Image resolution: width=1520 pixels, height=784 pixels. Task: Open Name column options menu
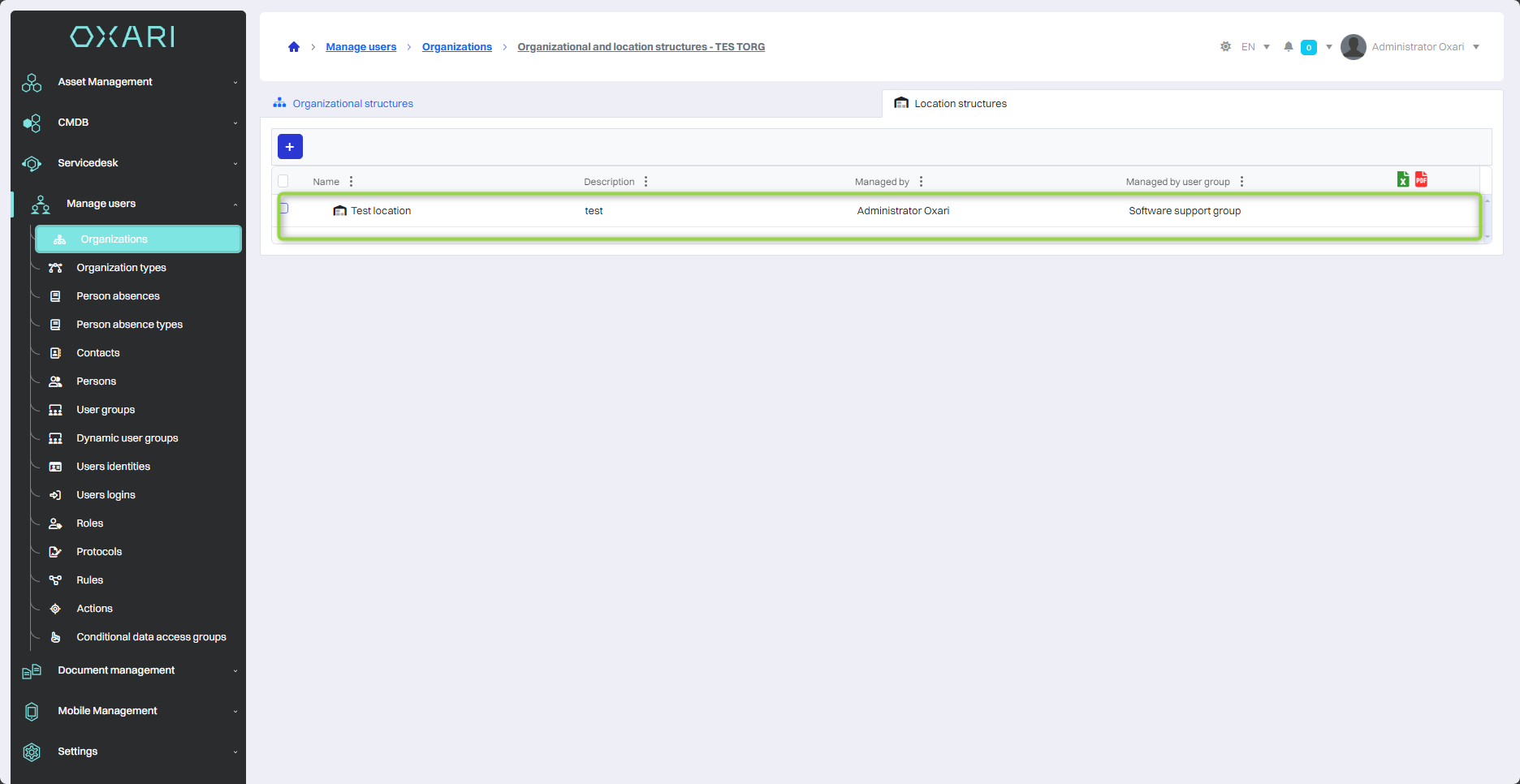(x=351, y=182)
